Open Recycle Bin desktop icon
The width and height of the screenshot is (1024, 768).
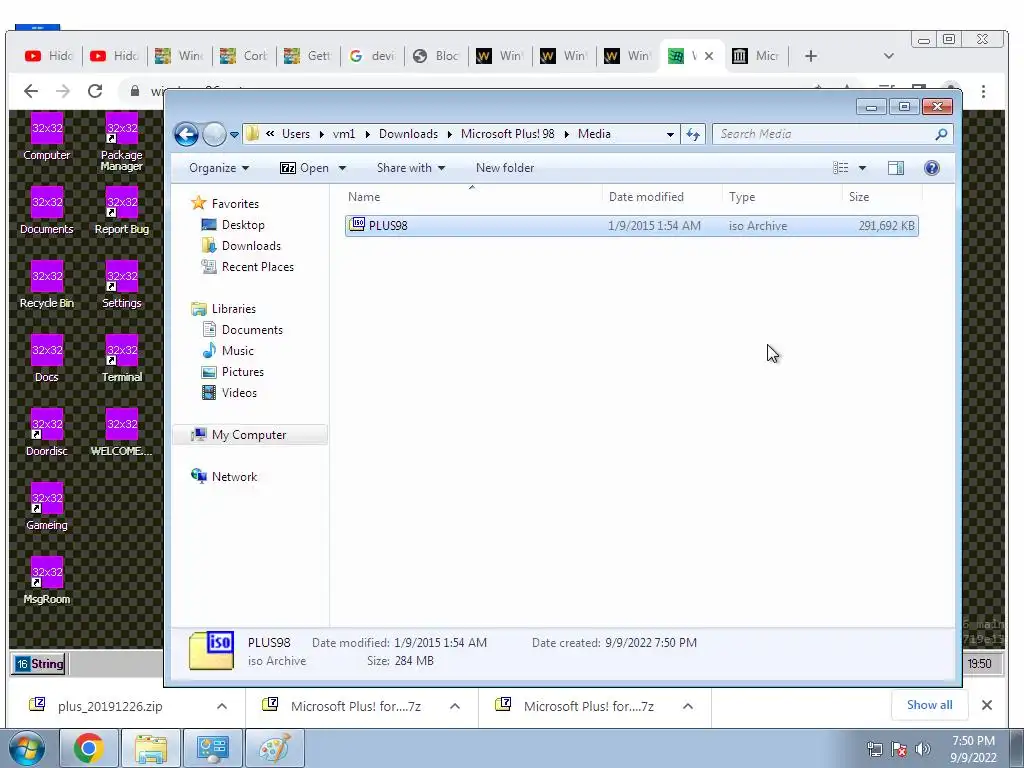coord(46,285)
